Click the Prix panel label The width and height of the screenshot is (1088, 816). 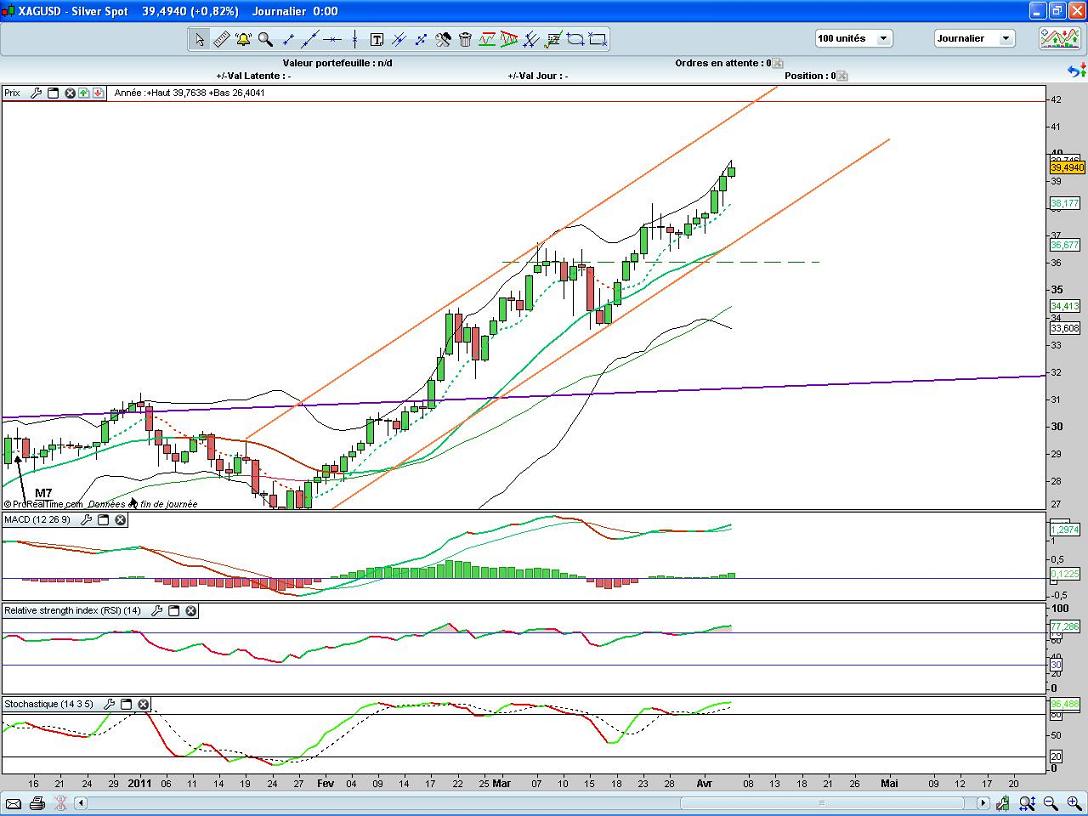(x=12, y=93)
